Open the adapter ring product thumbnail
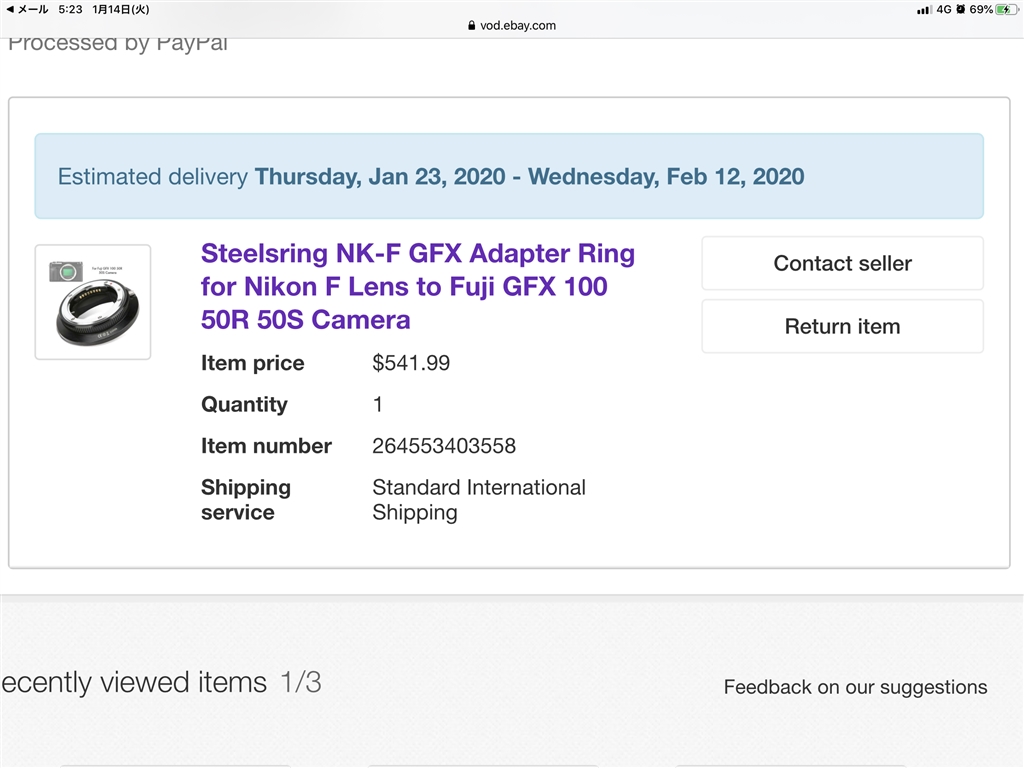The image size is (1024, 768). pyautogui.click(x=93, y=302)
